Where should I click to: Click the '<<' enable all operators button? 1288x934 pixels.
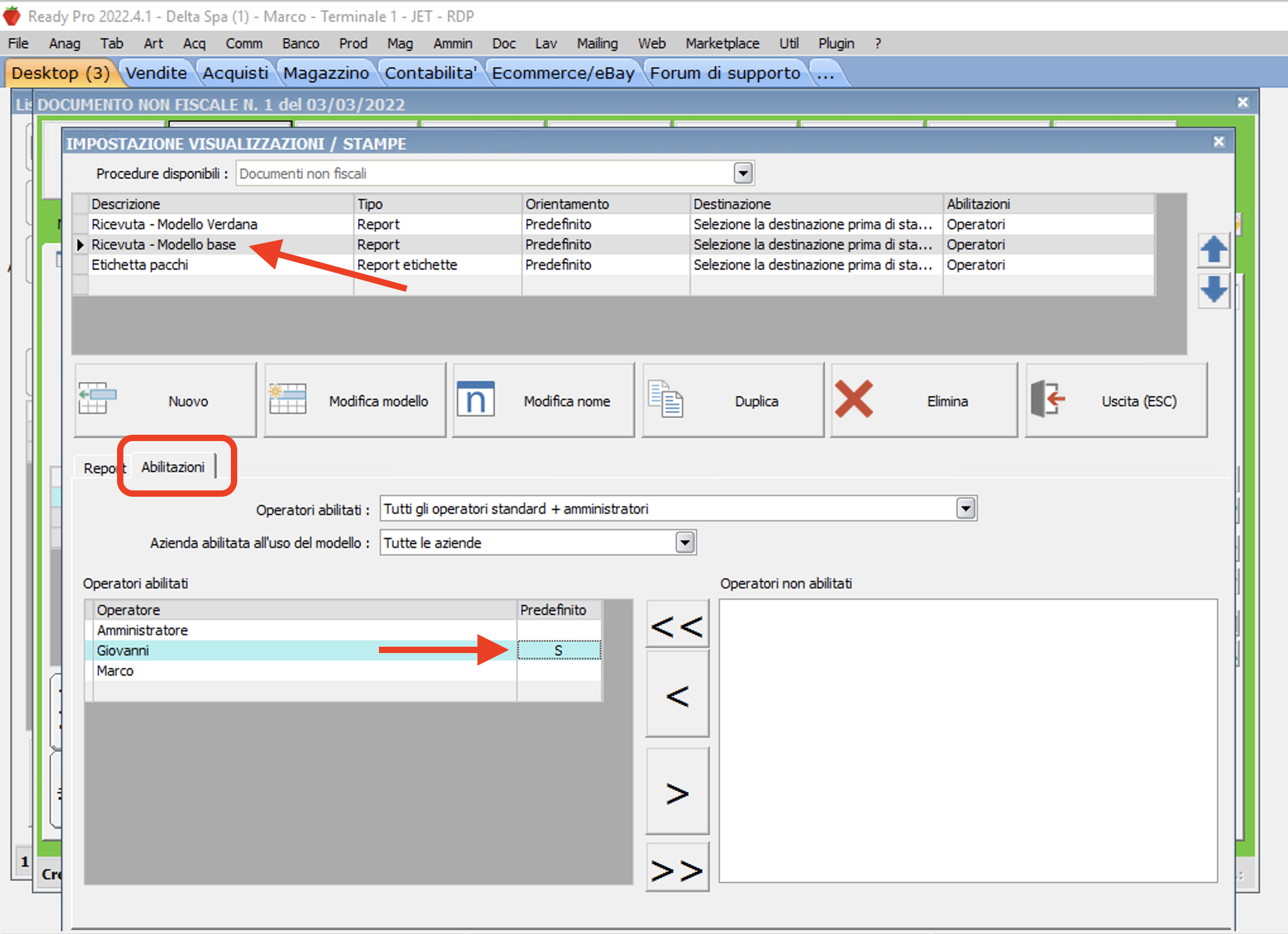[677, 625]
